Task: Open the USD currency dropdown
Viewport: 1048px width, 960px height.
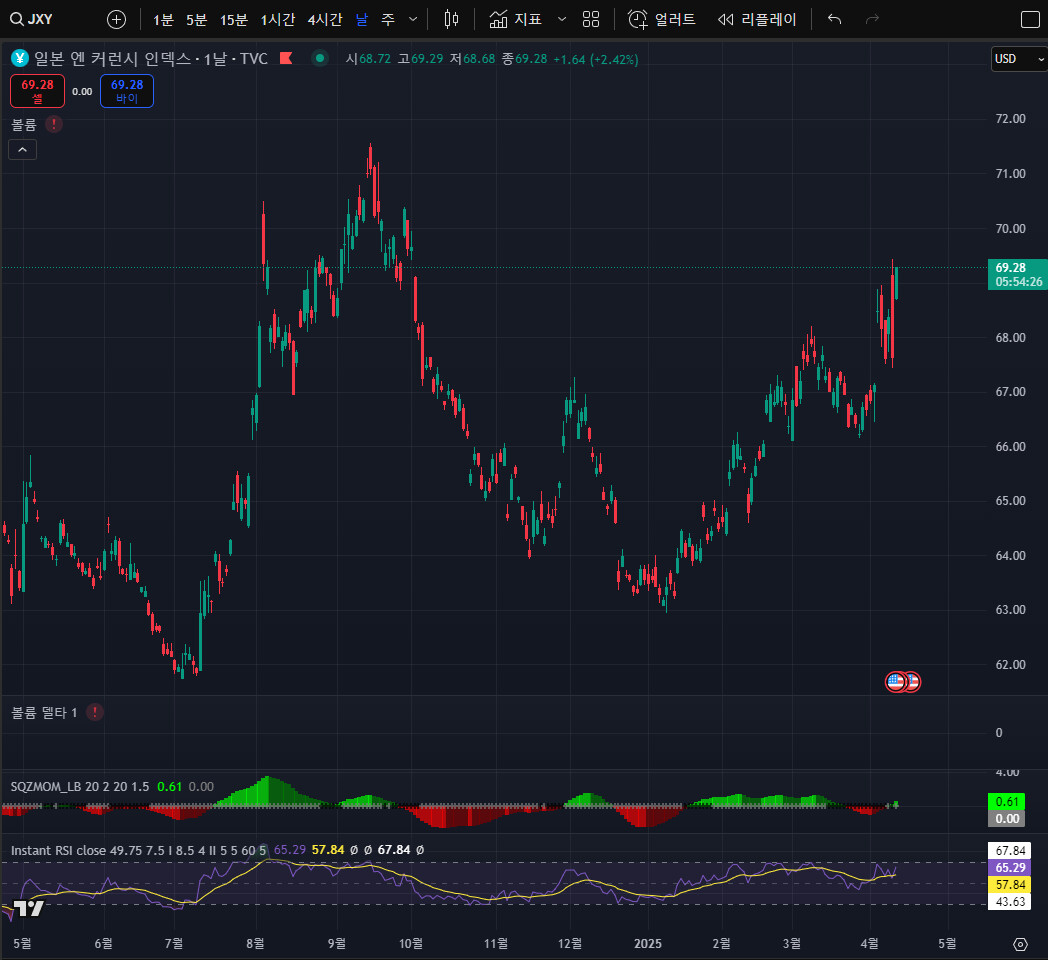Action: click(x=1013, y=59)
